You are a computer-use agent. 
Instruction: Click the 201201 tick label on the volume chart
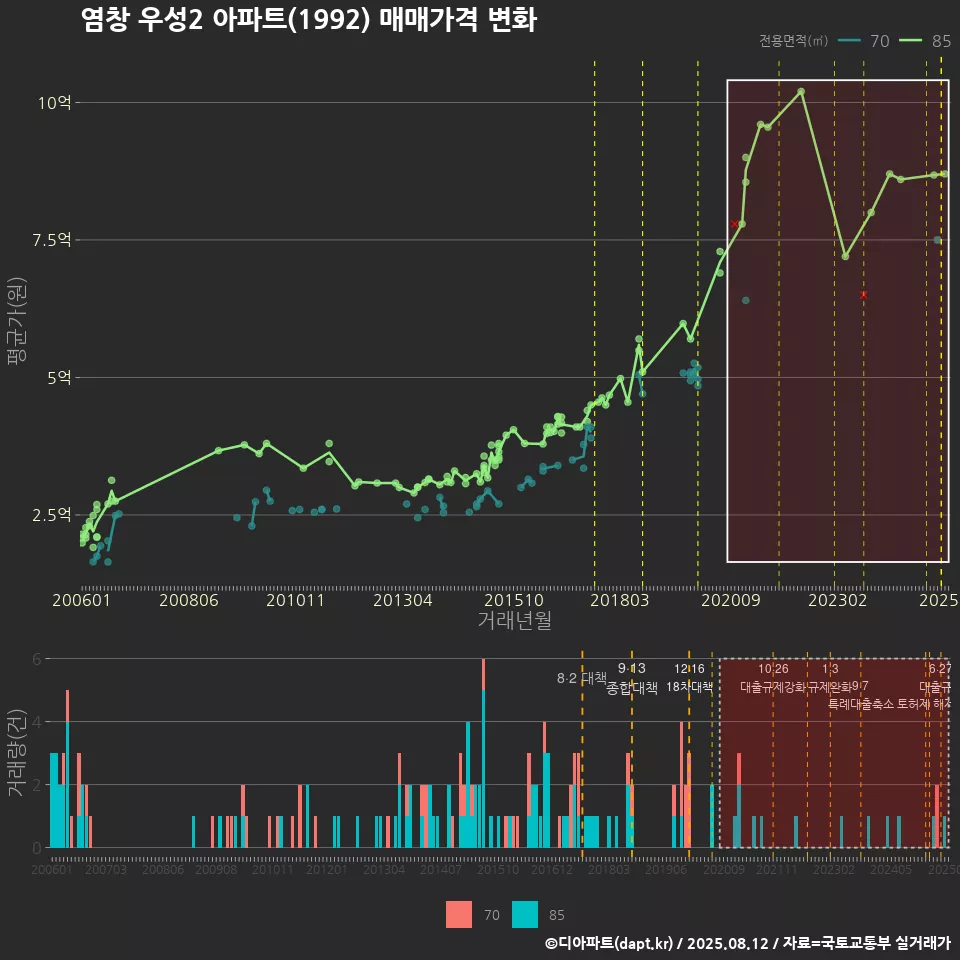click(326, 869)
